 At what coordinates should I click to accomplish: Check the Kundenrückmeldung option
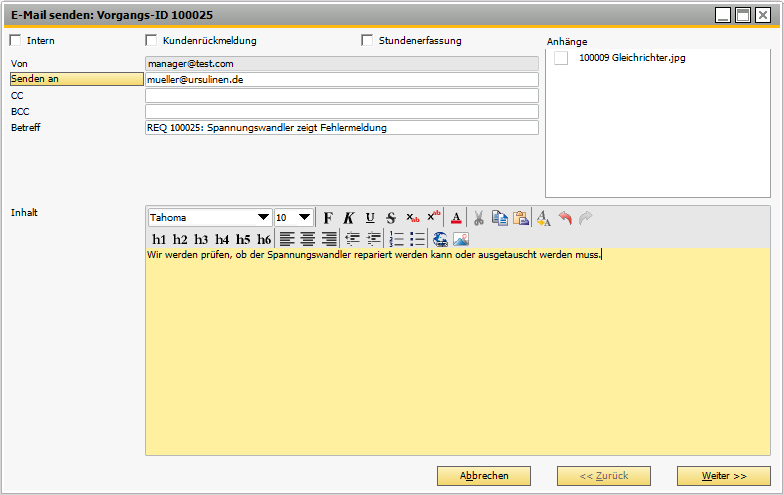click(x=152, y=41)
